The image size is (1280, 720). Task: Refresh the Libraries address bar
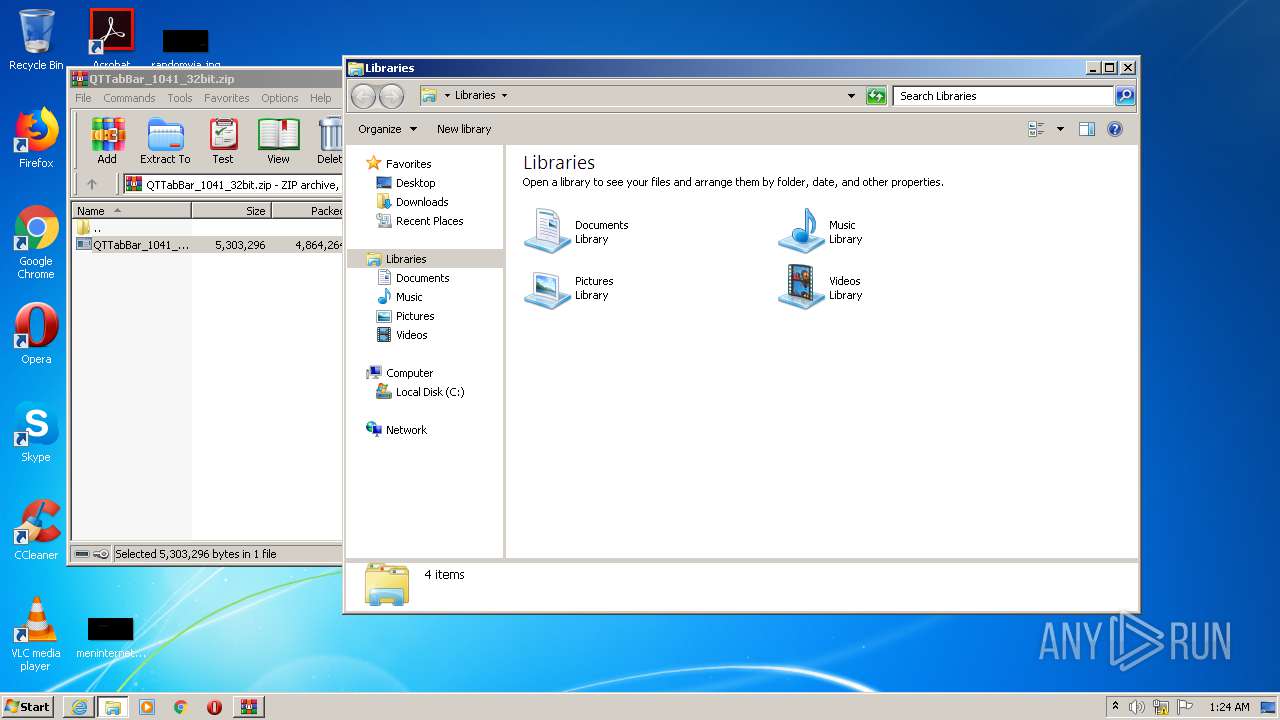(x=876, y=96)
